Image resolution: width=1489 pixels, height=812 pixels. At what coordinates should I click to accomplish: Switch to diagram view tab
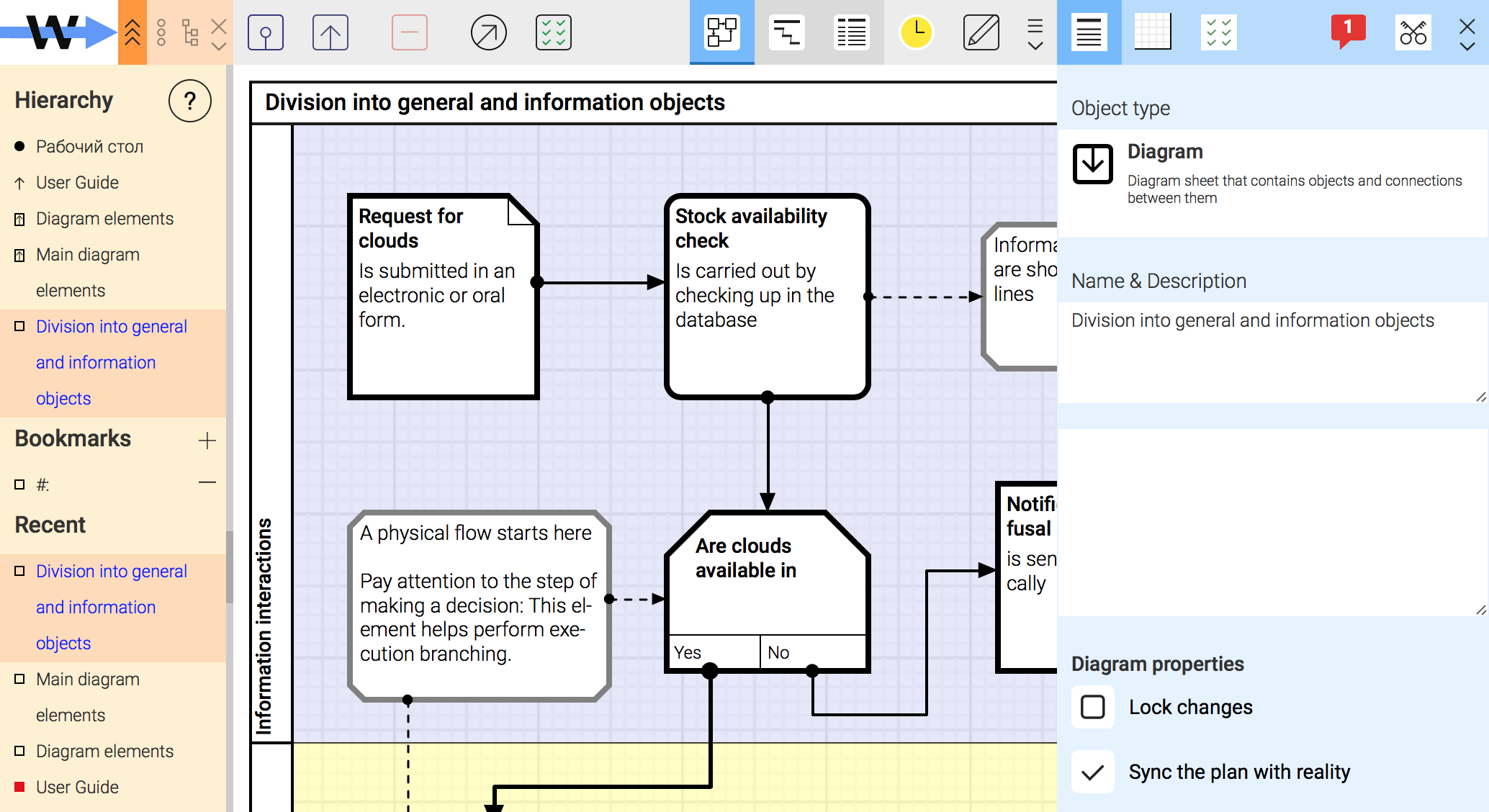721,32
